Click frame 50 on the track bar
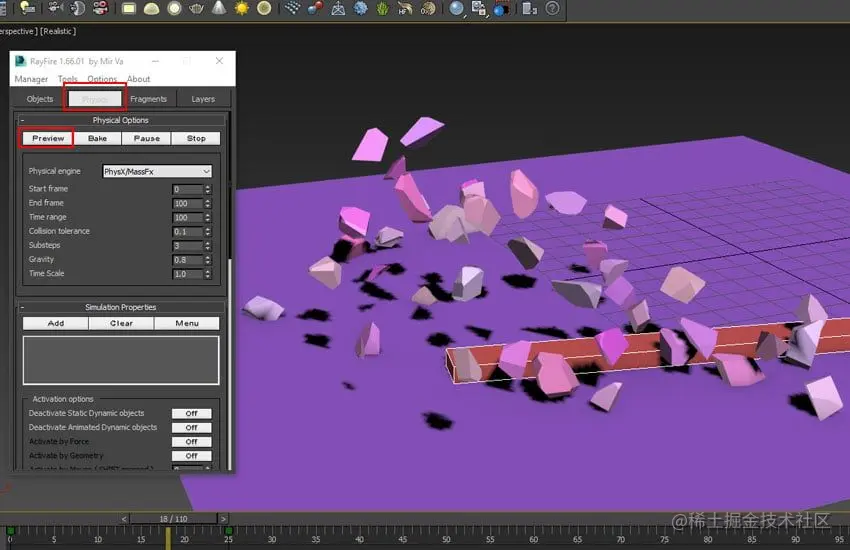The height and width of the screenshot is (550, 850). [x=446, y=539]
